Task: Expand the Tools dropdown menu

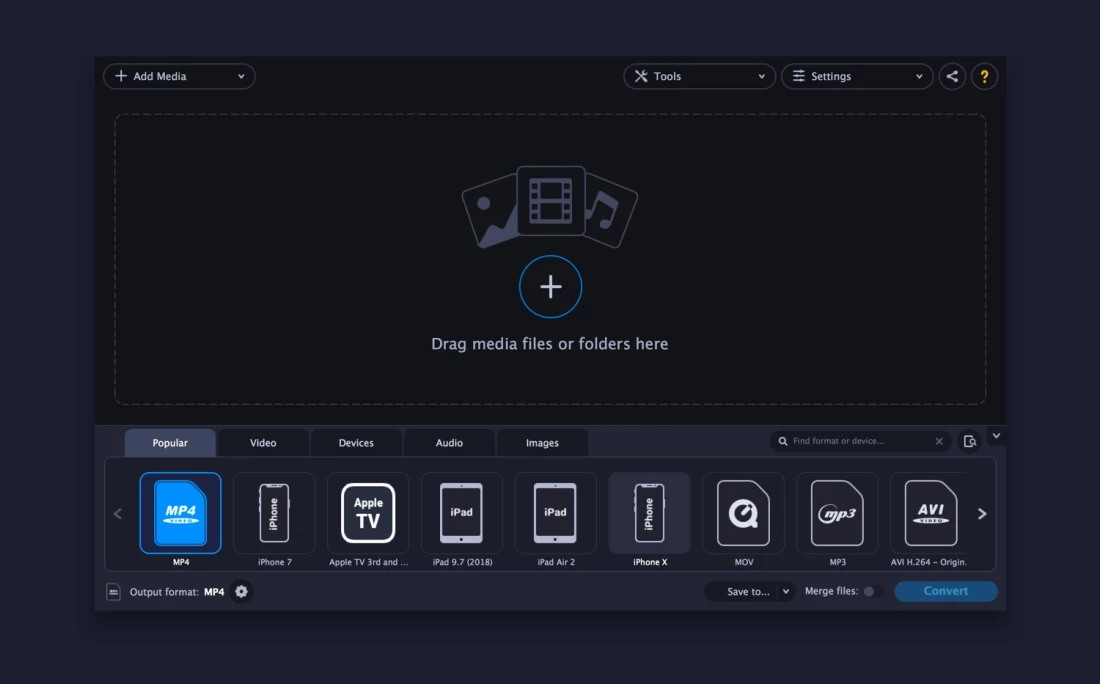Action: (699, 77)
